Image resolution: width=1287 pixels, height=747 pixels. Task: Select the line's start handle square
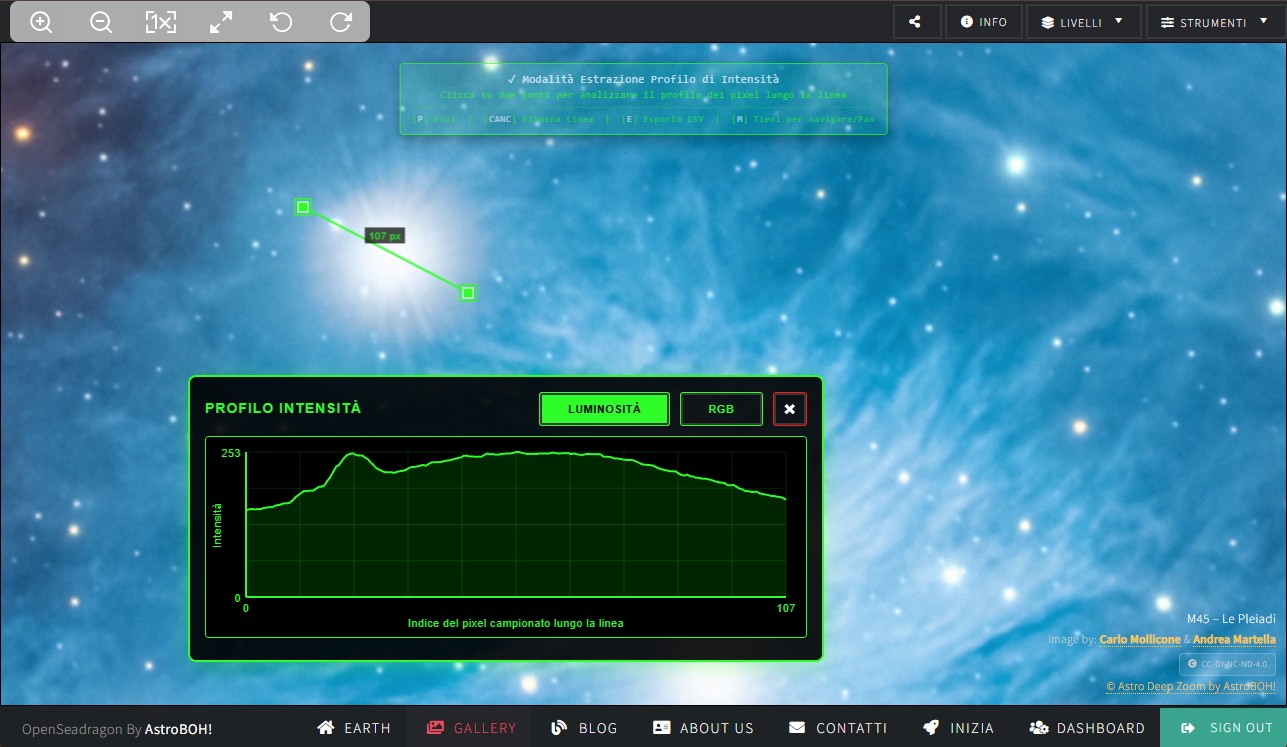click(x=303, y=207)
